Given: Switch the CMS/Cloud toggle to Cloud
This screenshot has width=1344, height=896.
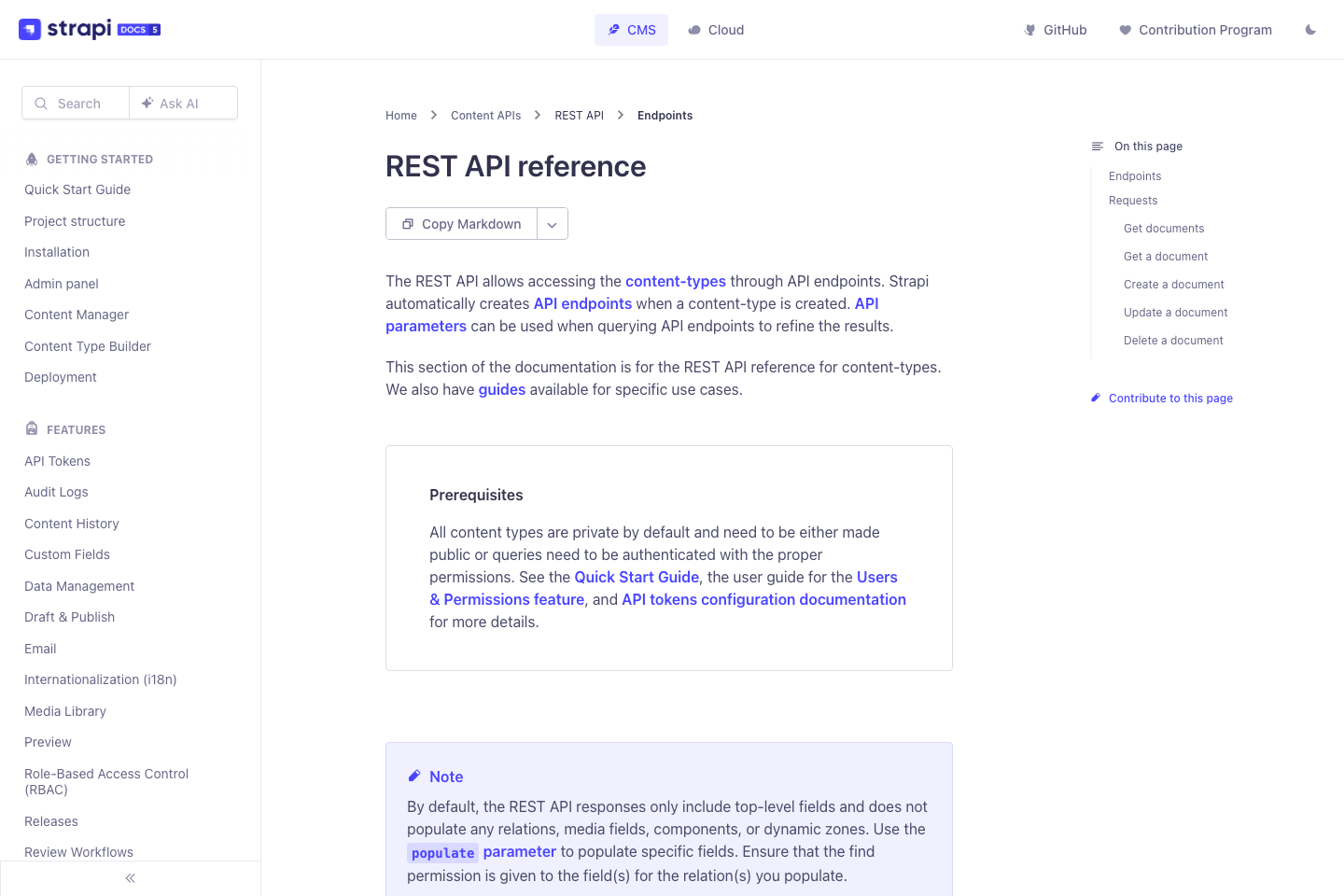Looking at the screenshot, I should [x=716, y=29].
